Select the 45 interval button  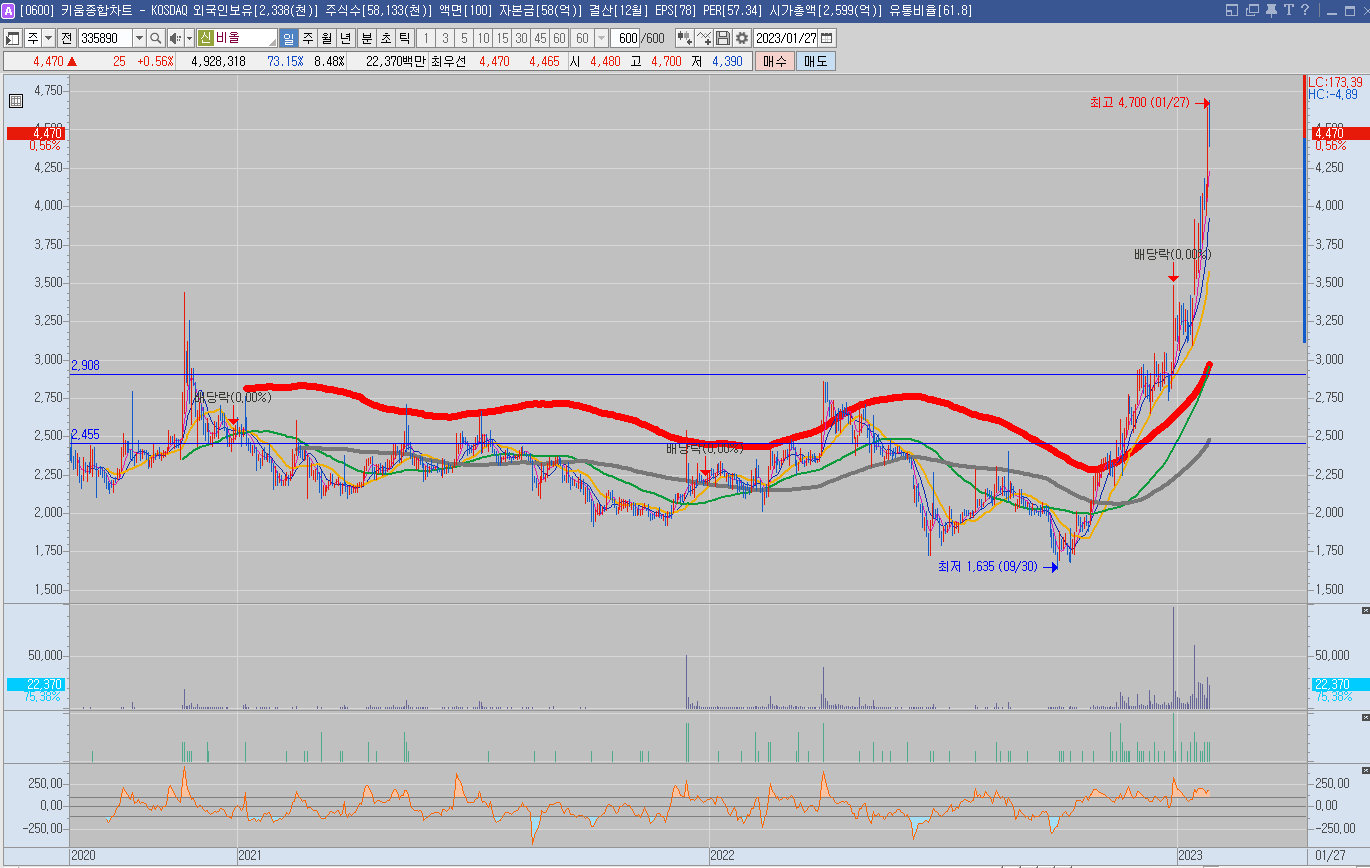coord(540,38)
